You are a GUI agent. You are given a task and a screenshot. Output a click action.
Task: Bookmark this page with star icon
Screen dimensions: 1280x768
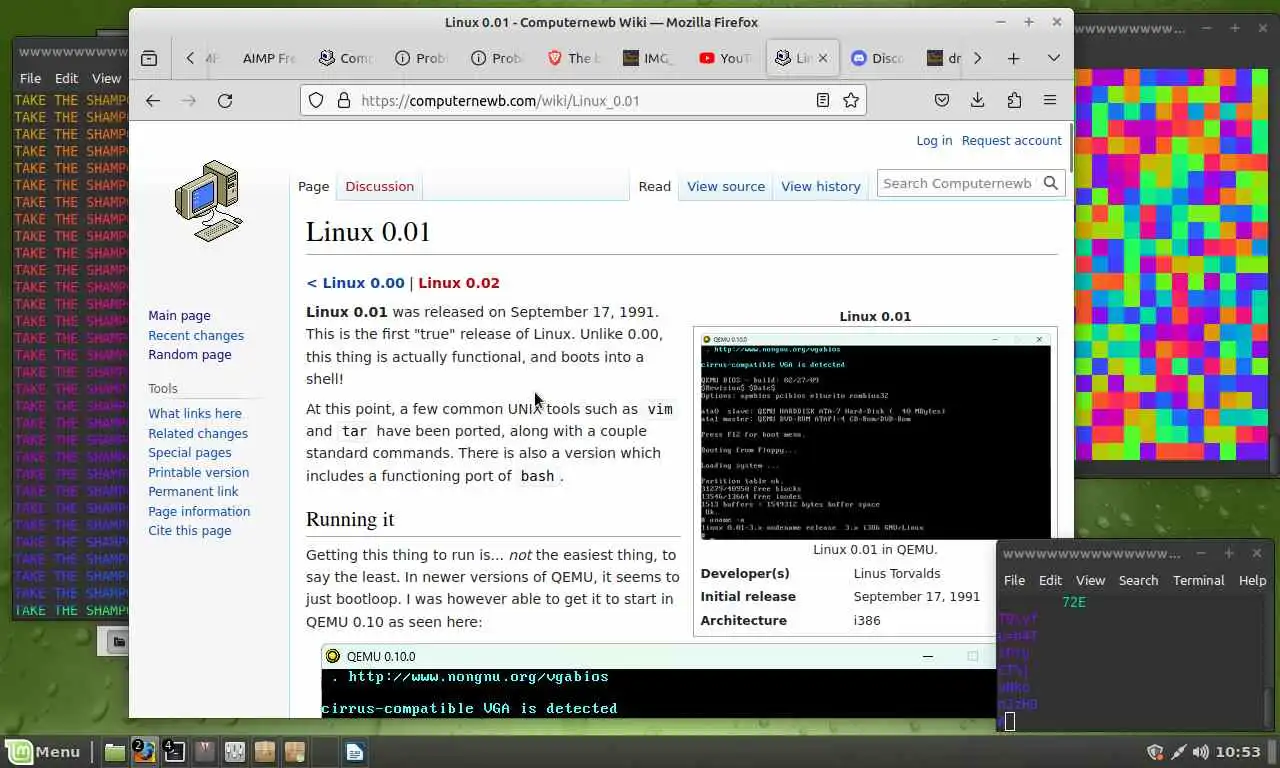coord(851,100)
